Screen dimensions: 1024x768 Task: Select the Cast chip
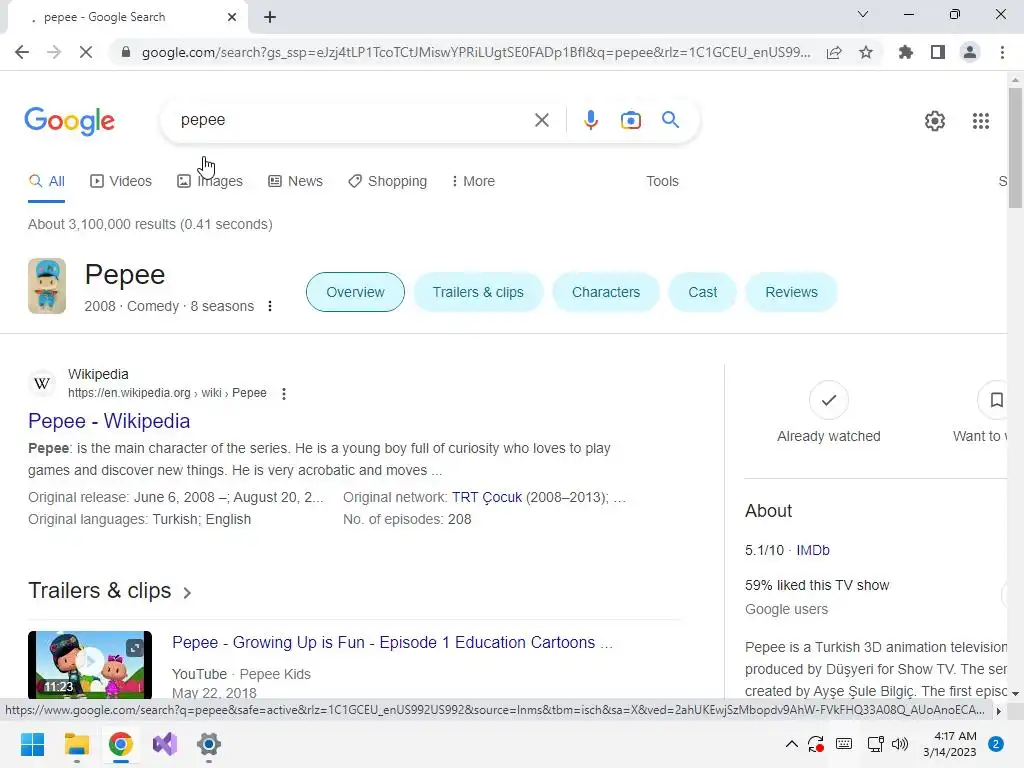click(703, 292)
